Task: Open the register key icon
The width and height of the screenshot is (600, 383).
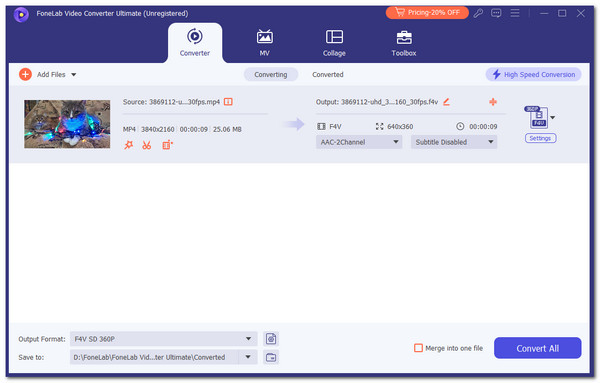Action: click(x=478, y=13)
